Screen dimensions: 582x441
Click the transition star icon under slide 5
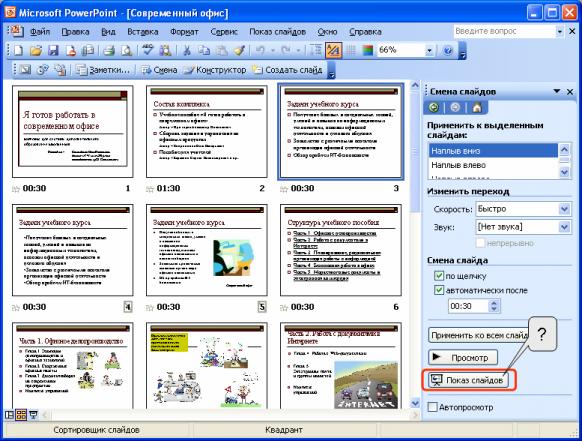click(150, 308)
